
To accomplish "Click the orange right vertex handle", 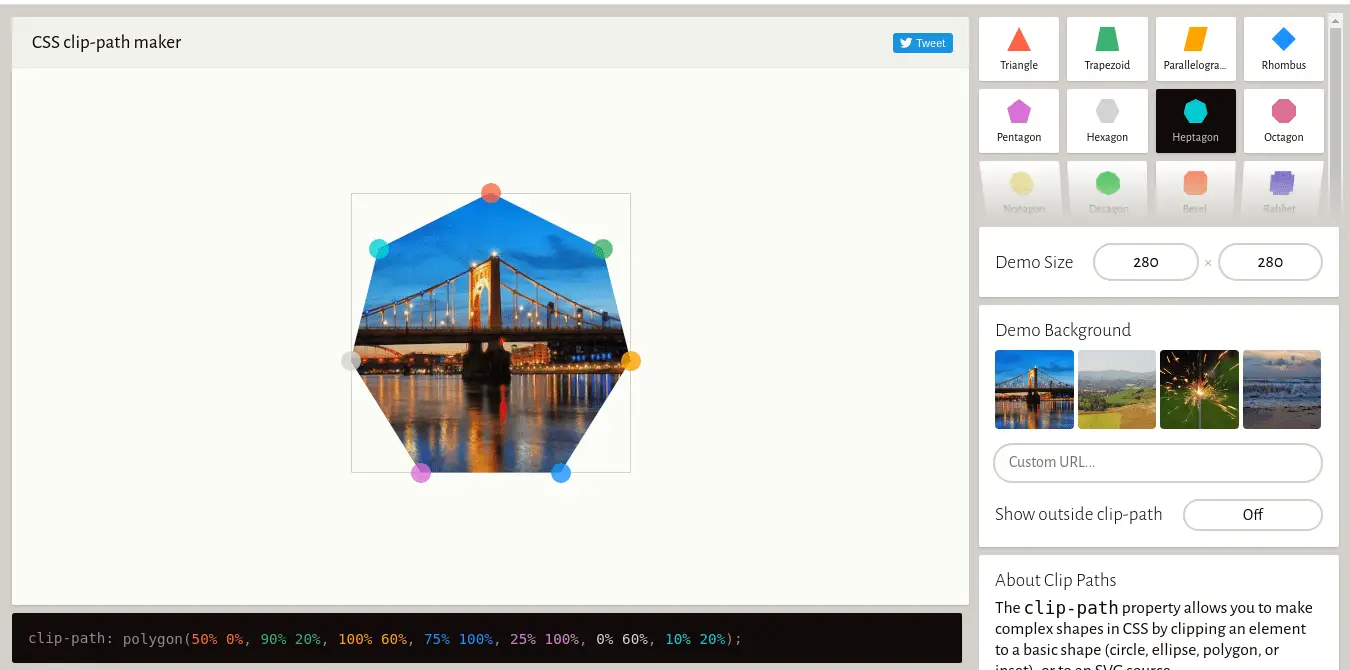I will [630, 361].
